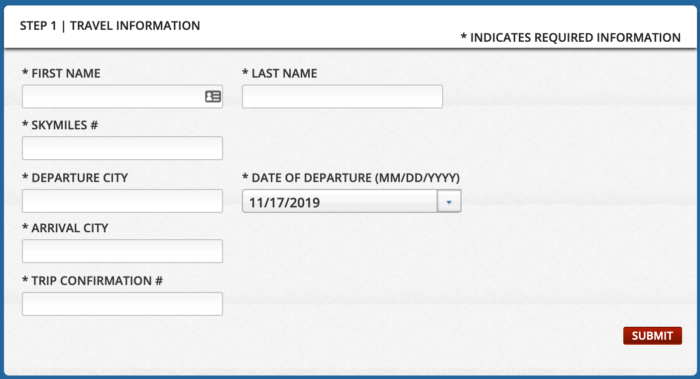This screenshot has height=379, width=700.
Task: Click empty form area beside the Submit button
Action: pos(446,336)
